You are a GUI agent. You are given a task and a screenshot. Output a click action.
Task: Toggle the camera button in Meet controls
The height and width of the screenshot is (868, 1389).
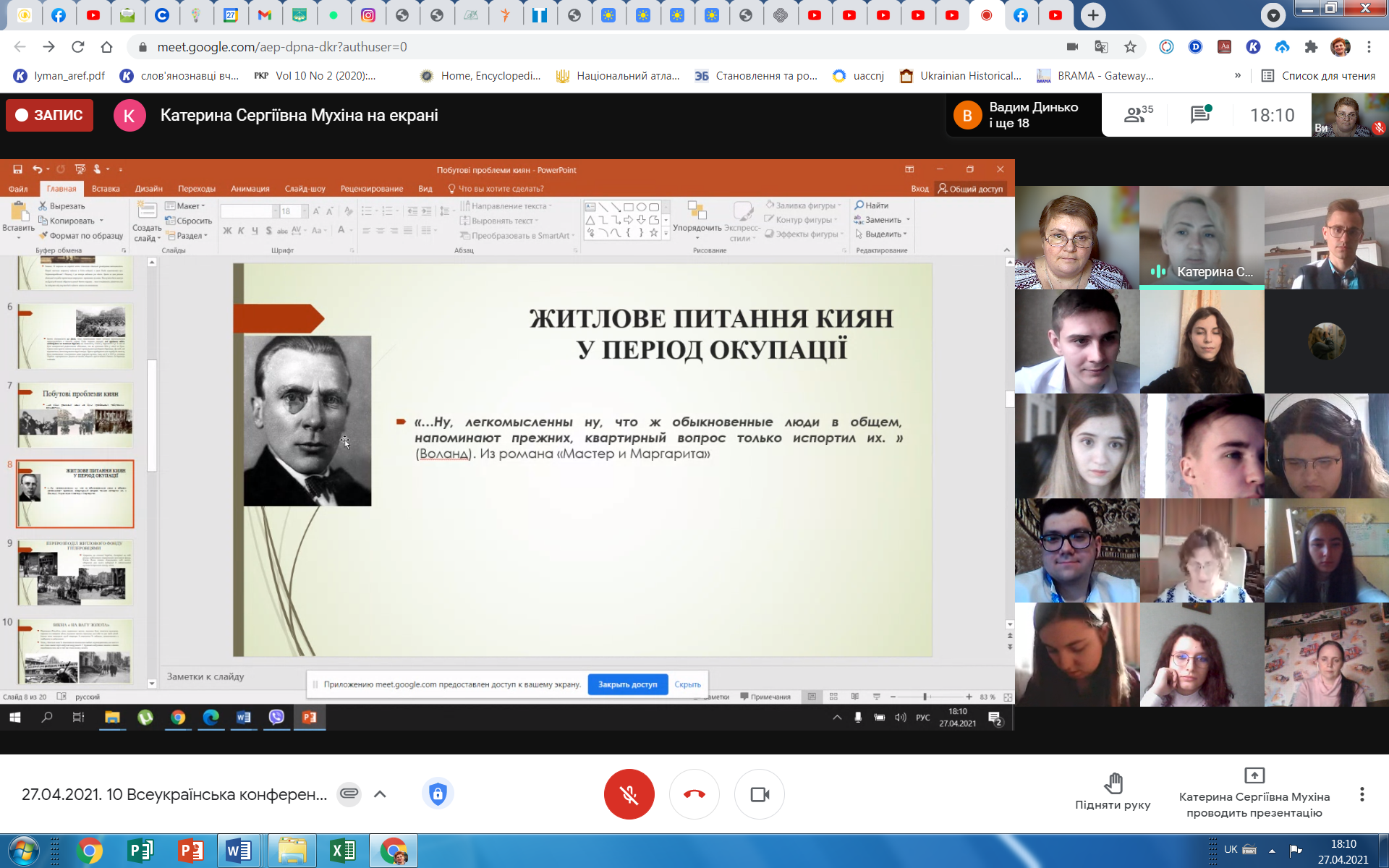point(759,794)
